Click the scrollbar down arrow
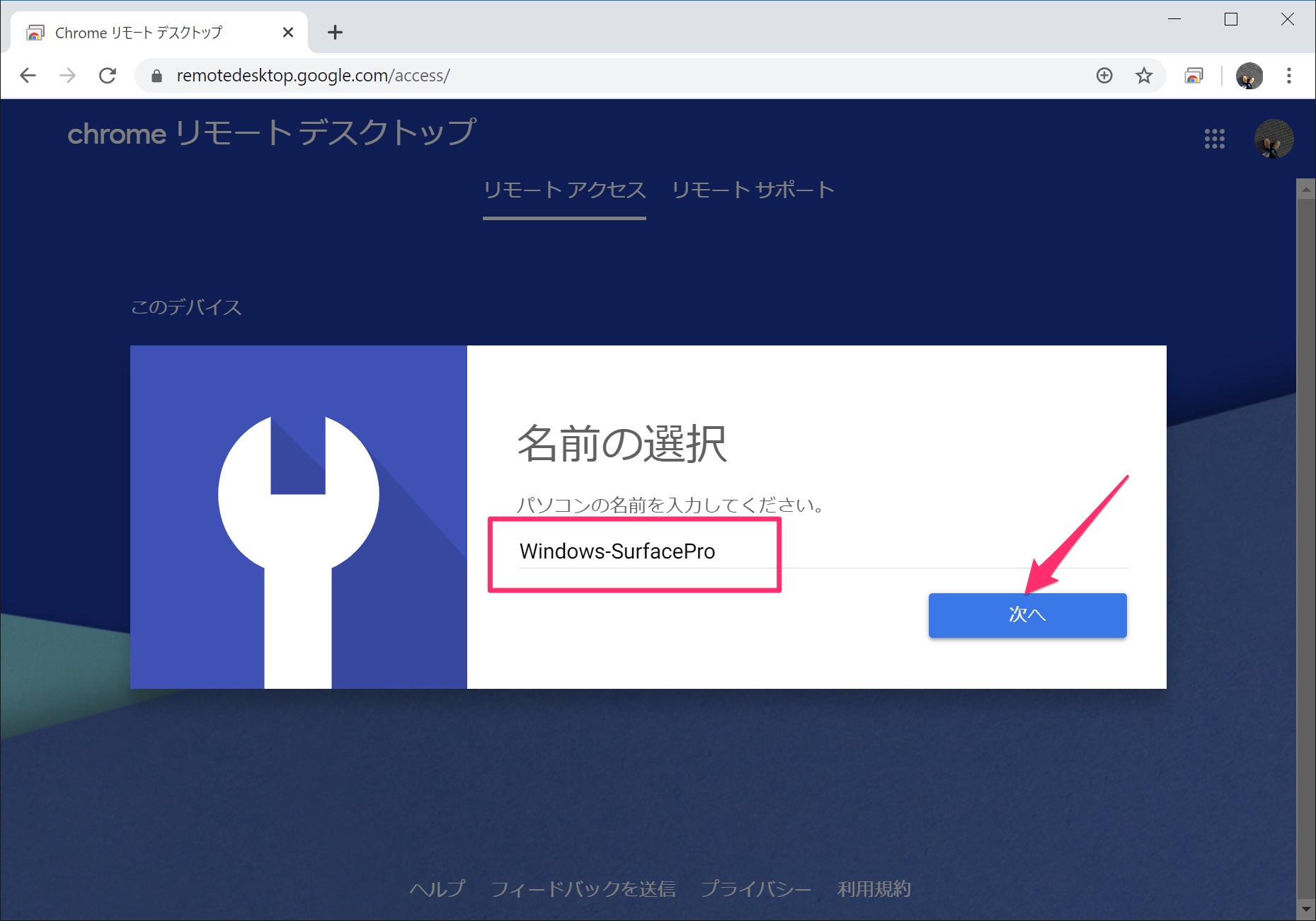Image resolution: width=1316 pixels, height=921 pixels. coord(1305,910)
